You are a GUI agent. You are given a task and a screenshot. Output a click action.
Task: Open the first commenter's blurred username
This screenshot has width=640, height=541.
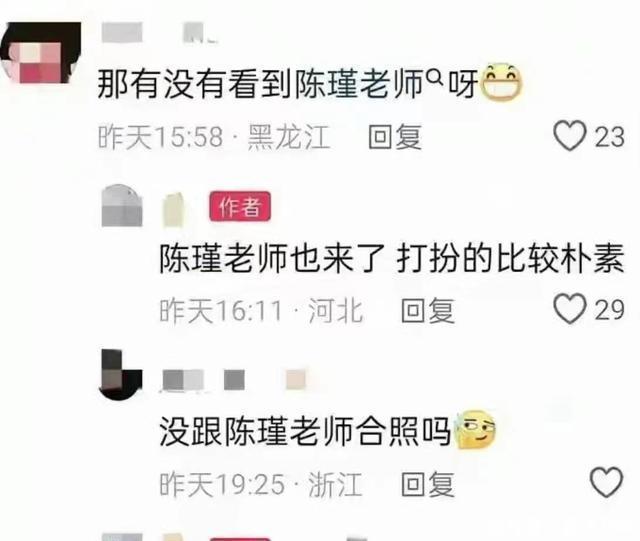click(x=159, y=33)
